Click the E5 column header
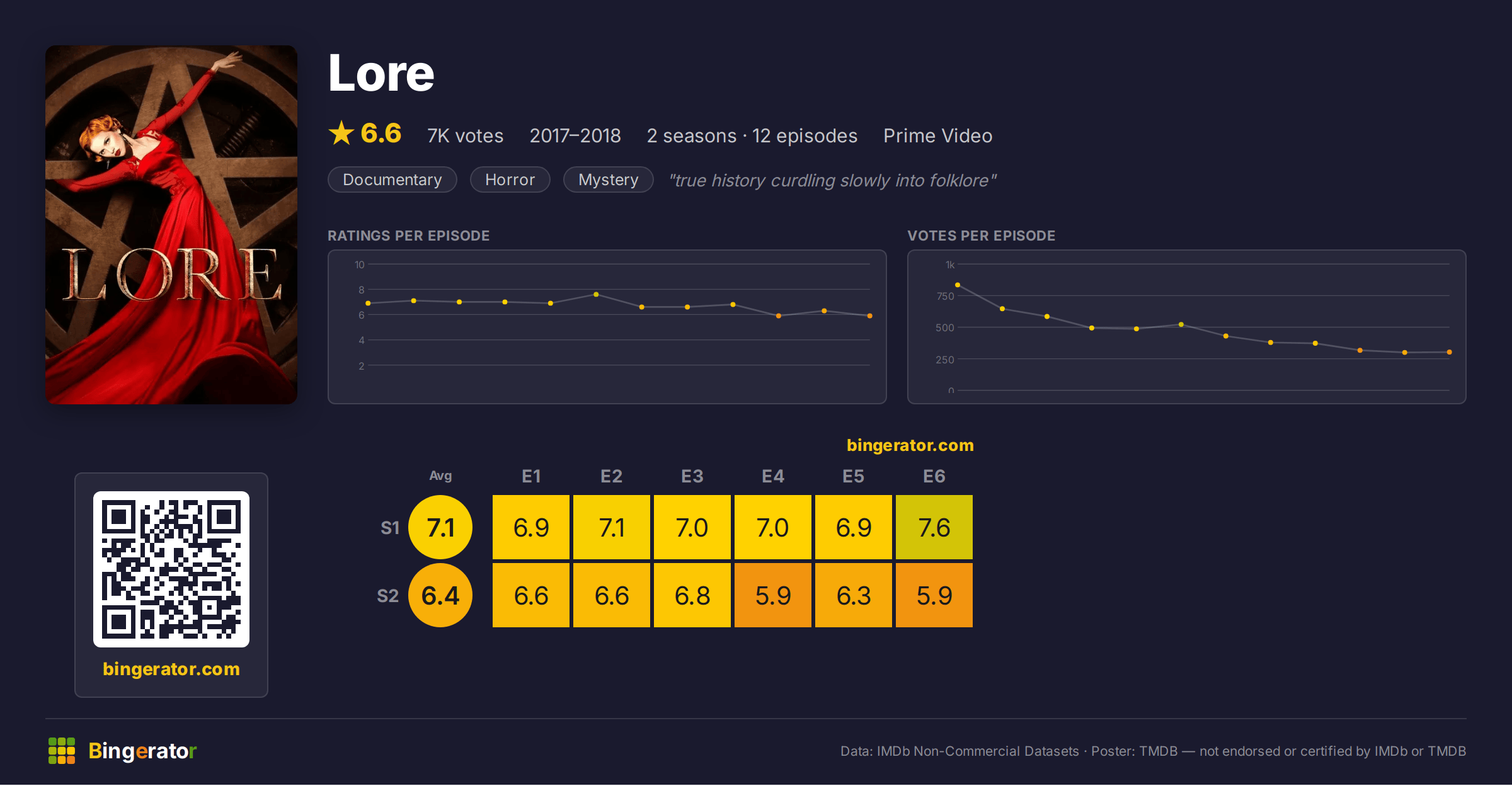The width and height of the screenshot is (1512, 786). [x=854, y=476]
